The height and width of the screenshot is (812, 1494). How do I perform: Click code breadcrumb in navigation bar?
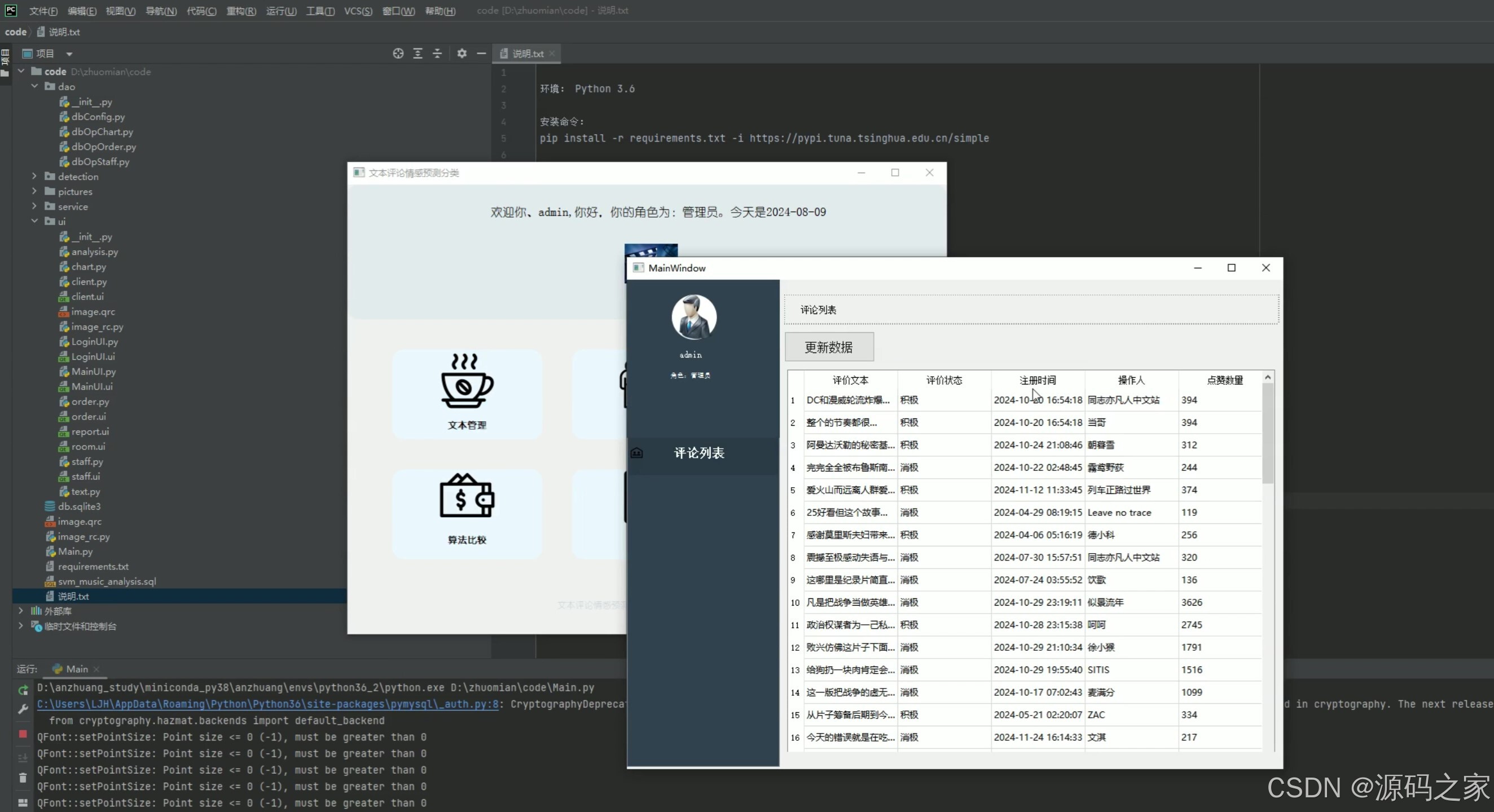pyautogui.click(x=16, y=32)
